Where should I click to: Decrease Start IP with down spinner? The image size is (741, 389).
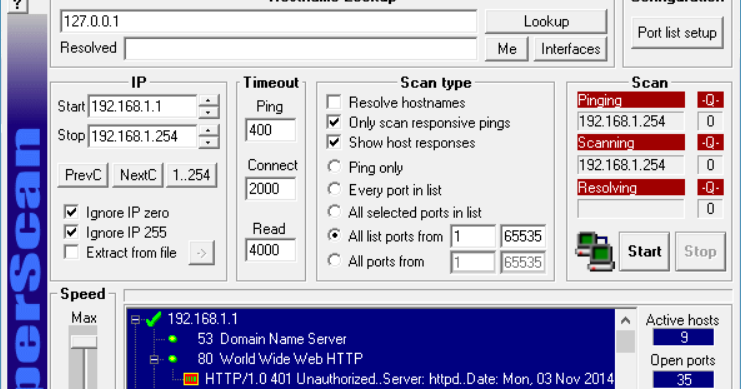[x=208, y=112]
